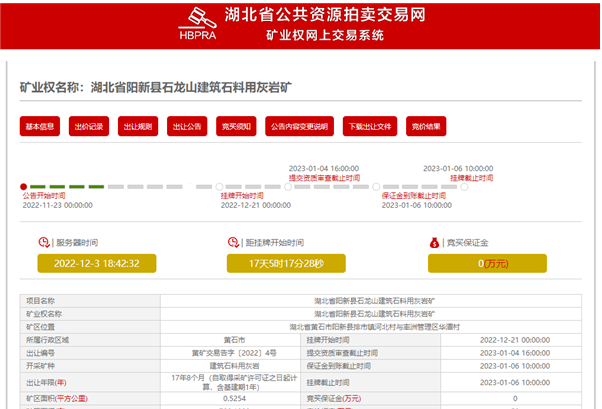Screen dimensions: 602x409
Task: Click the red 公告开始时间 timeline marker
Action: click(24, 186)
